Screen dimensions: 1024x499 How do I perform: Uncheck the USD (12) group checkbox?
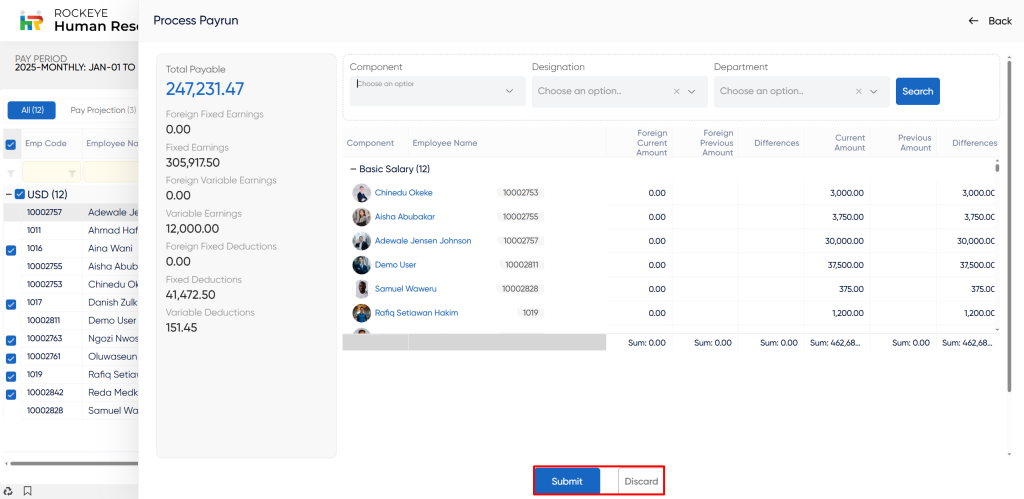(x=20, y=194)
